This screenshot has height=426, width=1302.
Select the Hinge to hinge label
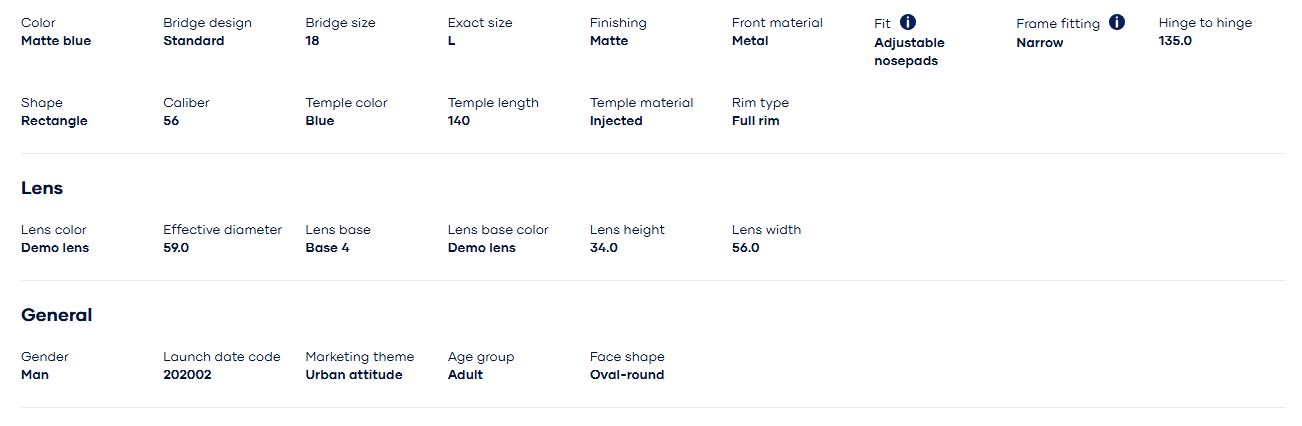pyautogui.click(x=1205, y=23)
